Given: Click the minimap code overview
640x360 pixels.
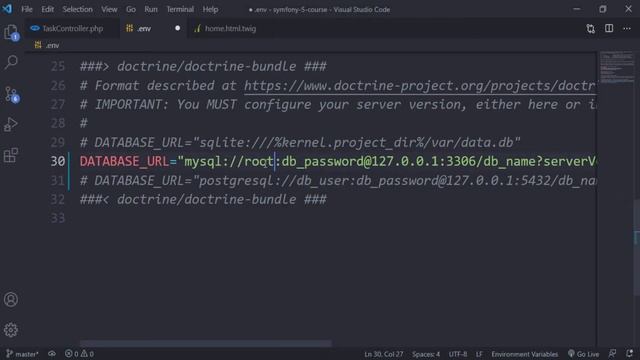Looking at the screenshot, I should [617, 67].
